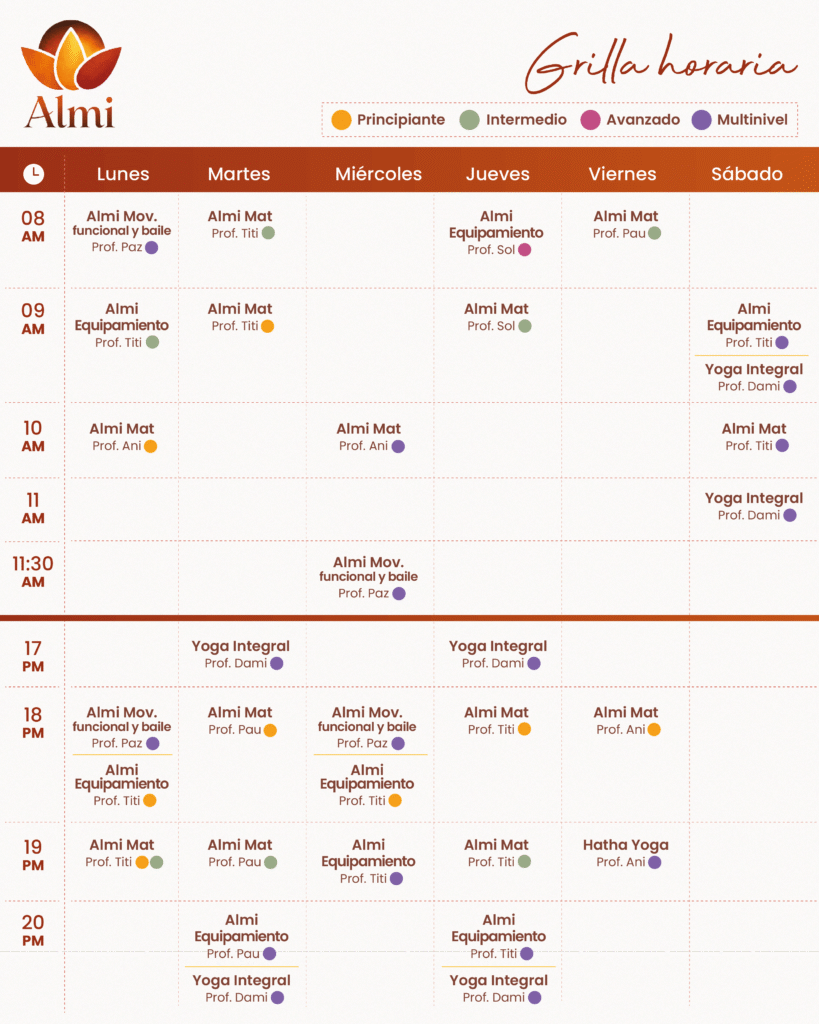
Task: Click the purple Multinivel dot in the legend
Action: [x=702, y=120]
